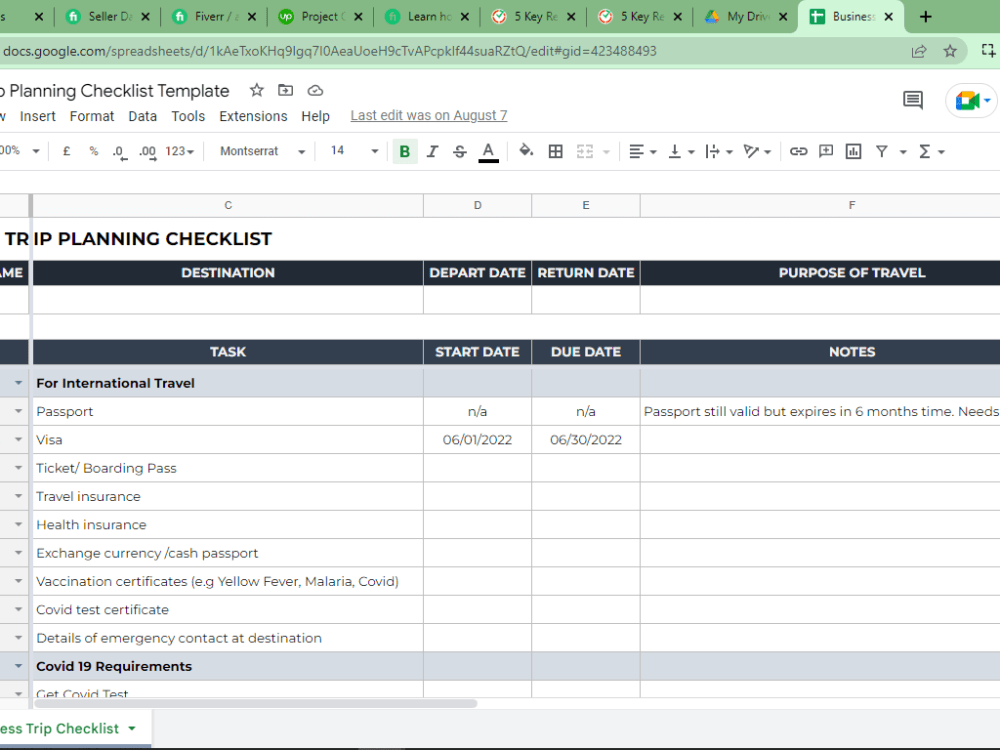Switch to the Learn browser tab
The image size is (1000, 750).
coord(426,17)
